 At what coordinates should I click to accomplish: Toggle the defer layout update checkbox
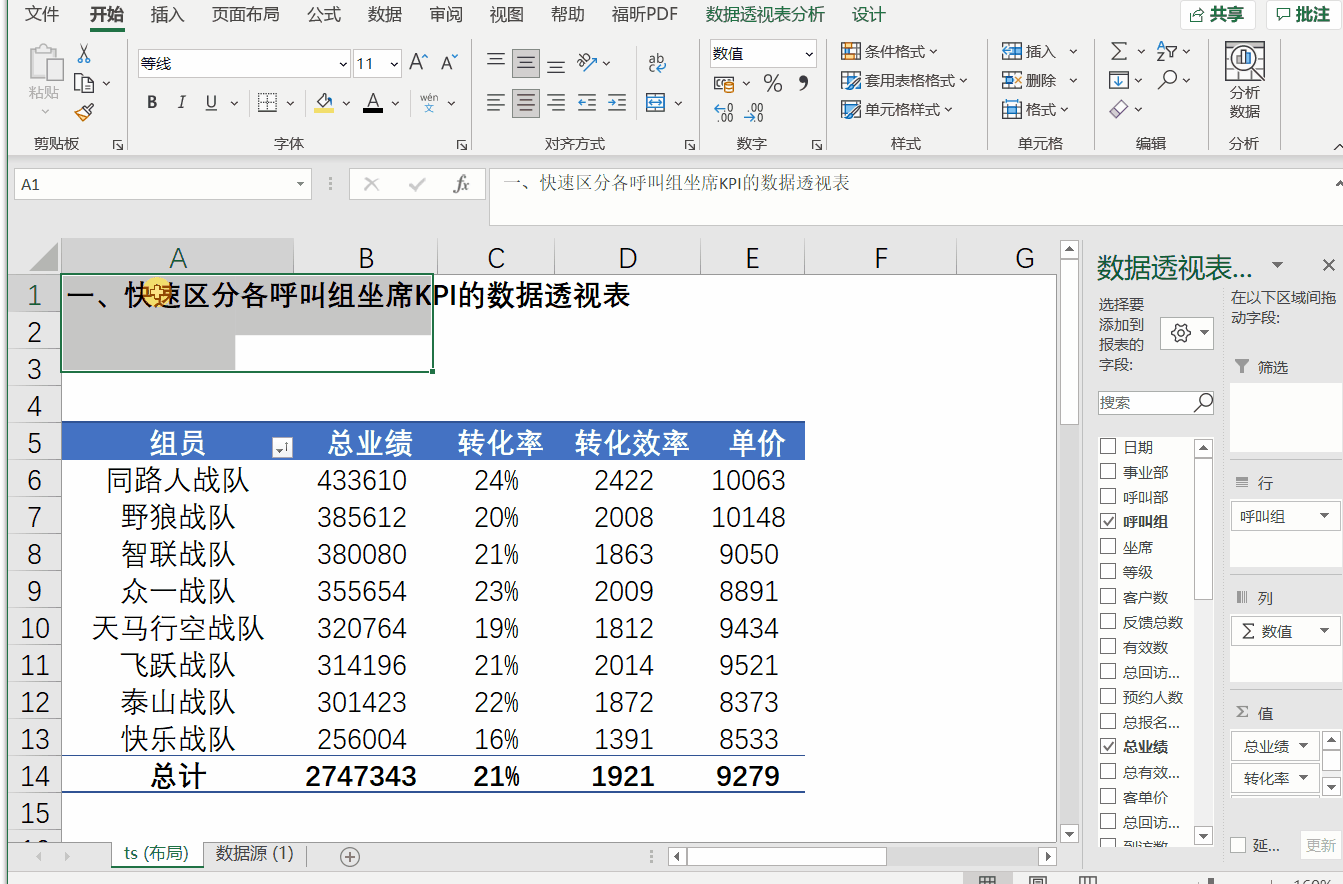[x=1238, y=845]
